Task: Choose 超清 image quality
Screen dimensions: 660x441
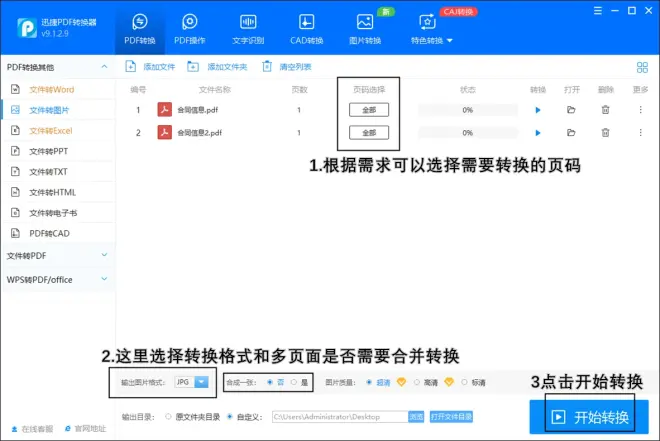Action: click(378, 383)
